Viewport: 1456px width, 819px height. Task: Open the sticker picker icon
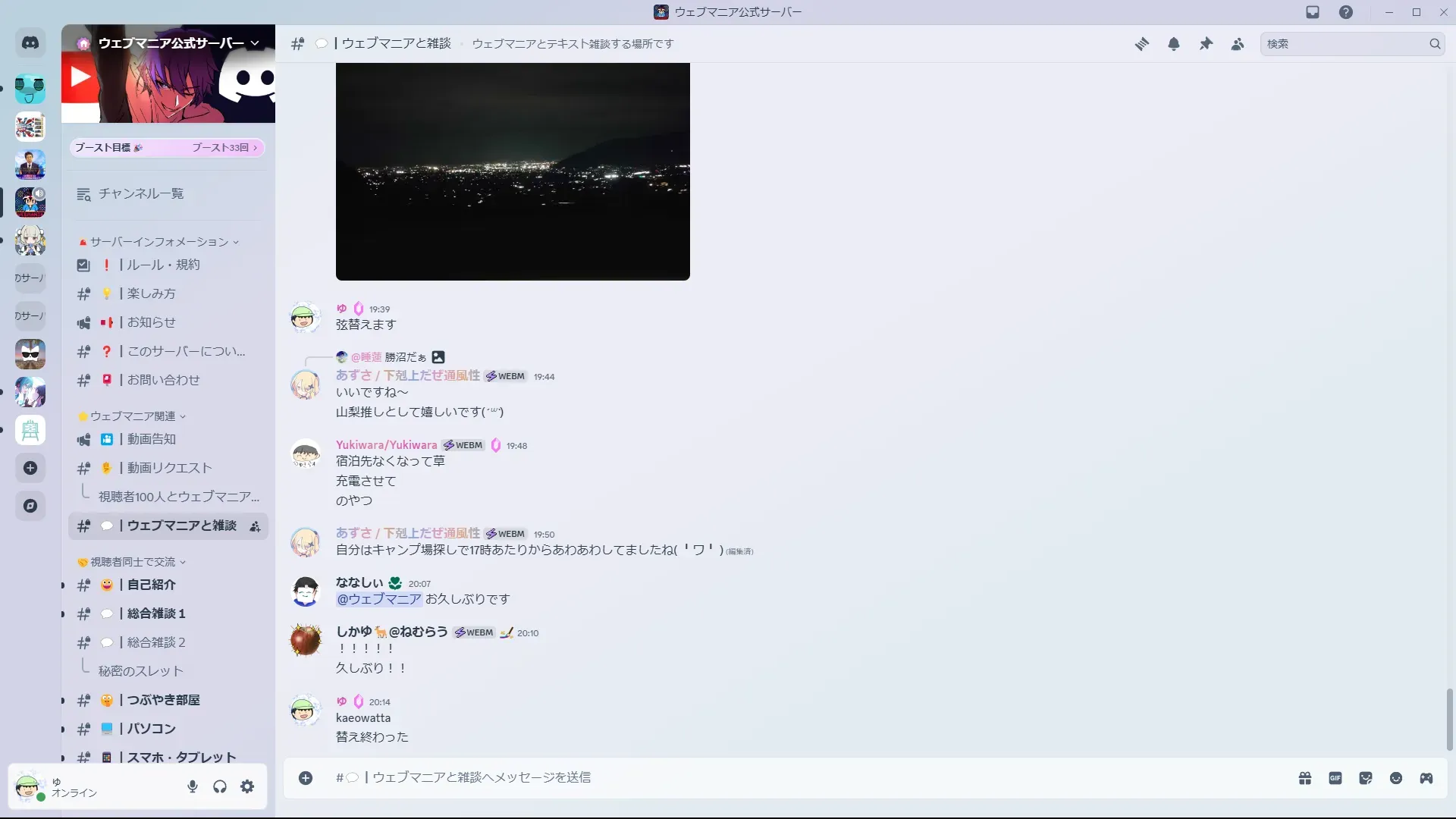pyautogui.click(x=1366, y=778)
